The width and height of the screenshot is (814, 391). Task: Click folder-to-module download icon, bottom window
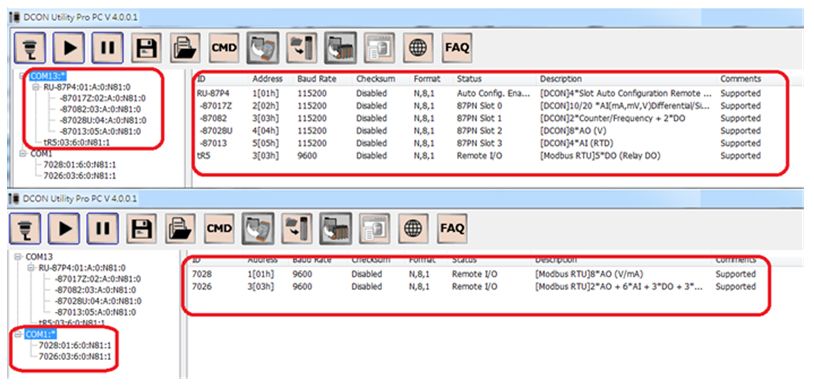[x=297, y=228]
